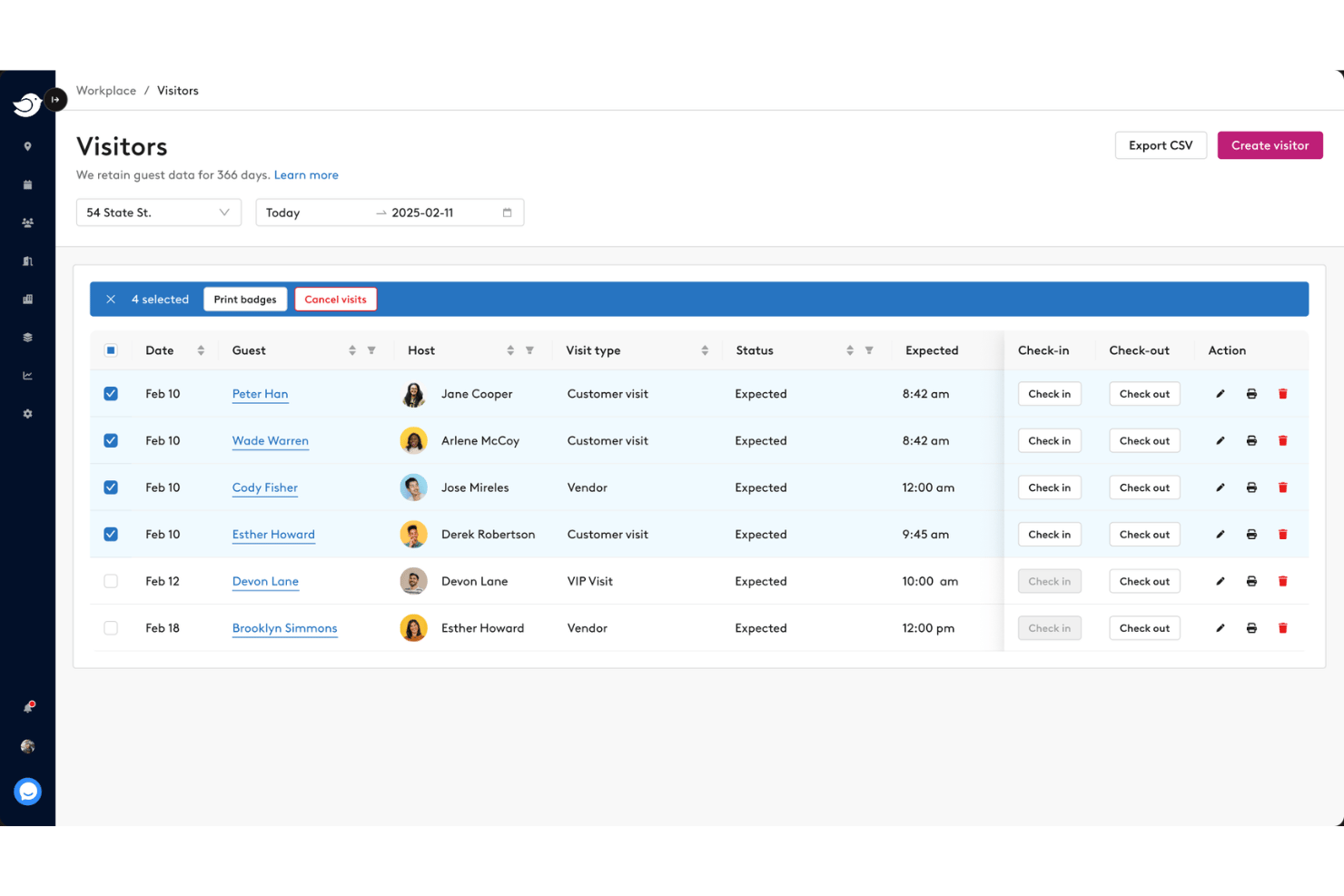
Task: Open Brooklyn Simmons guest link
Action: (284, 628)
